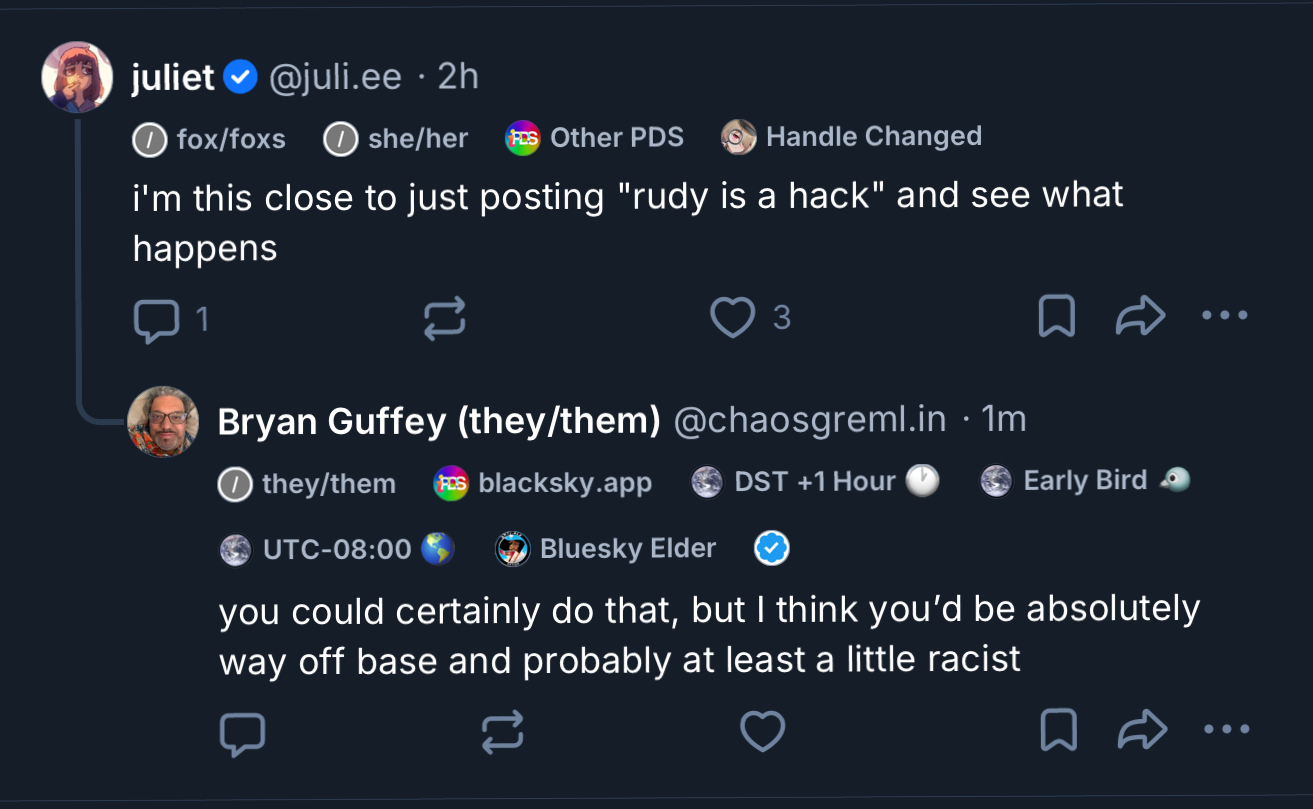Open the @chaosgreml.in handle link
1313x809 pixels.
click(x=810, y=421)
